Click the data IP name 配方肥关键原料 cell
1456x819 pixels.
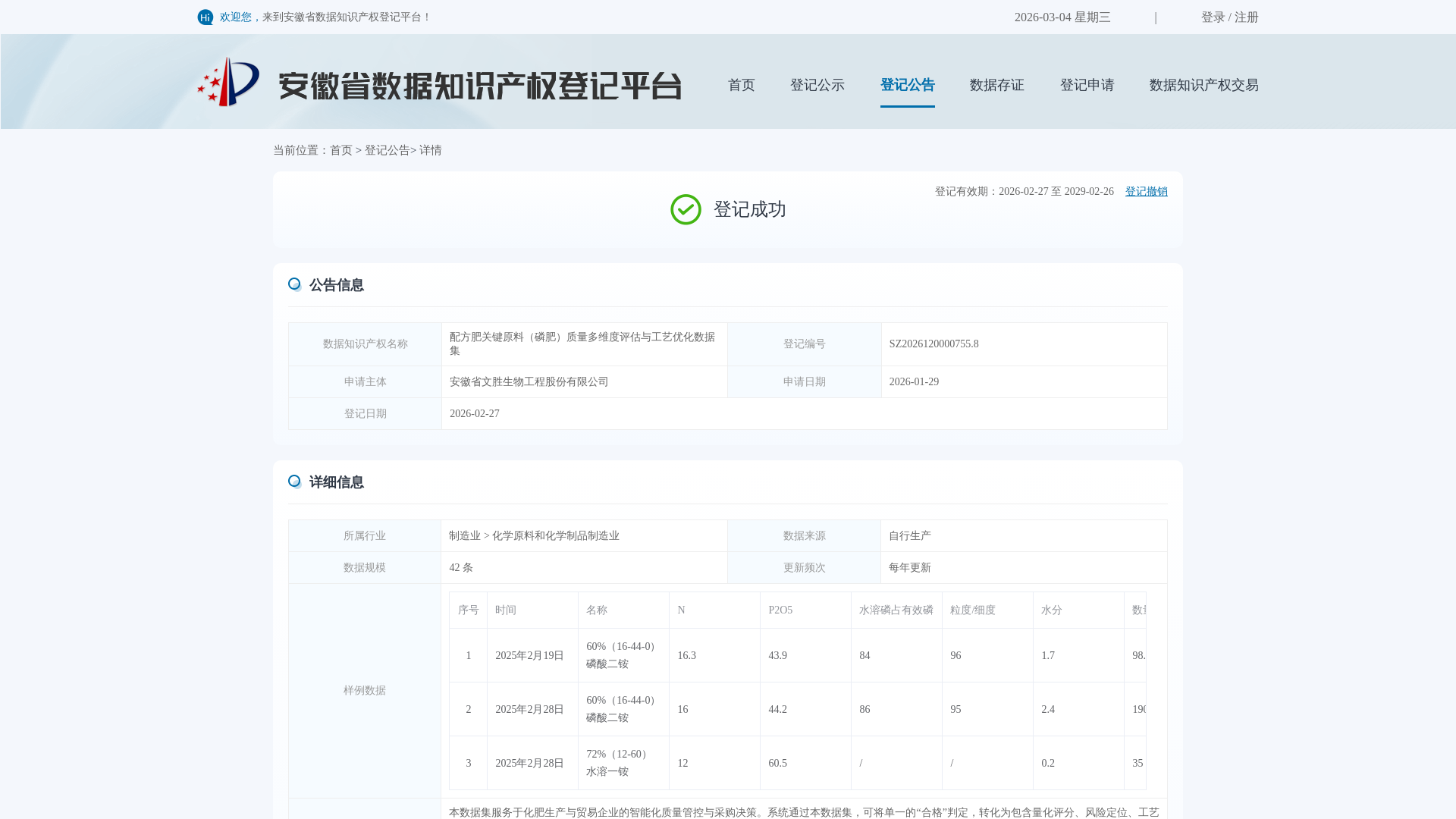(x=584, y=344)
